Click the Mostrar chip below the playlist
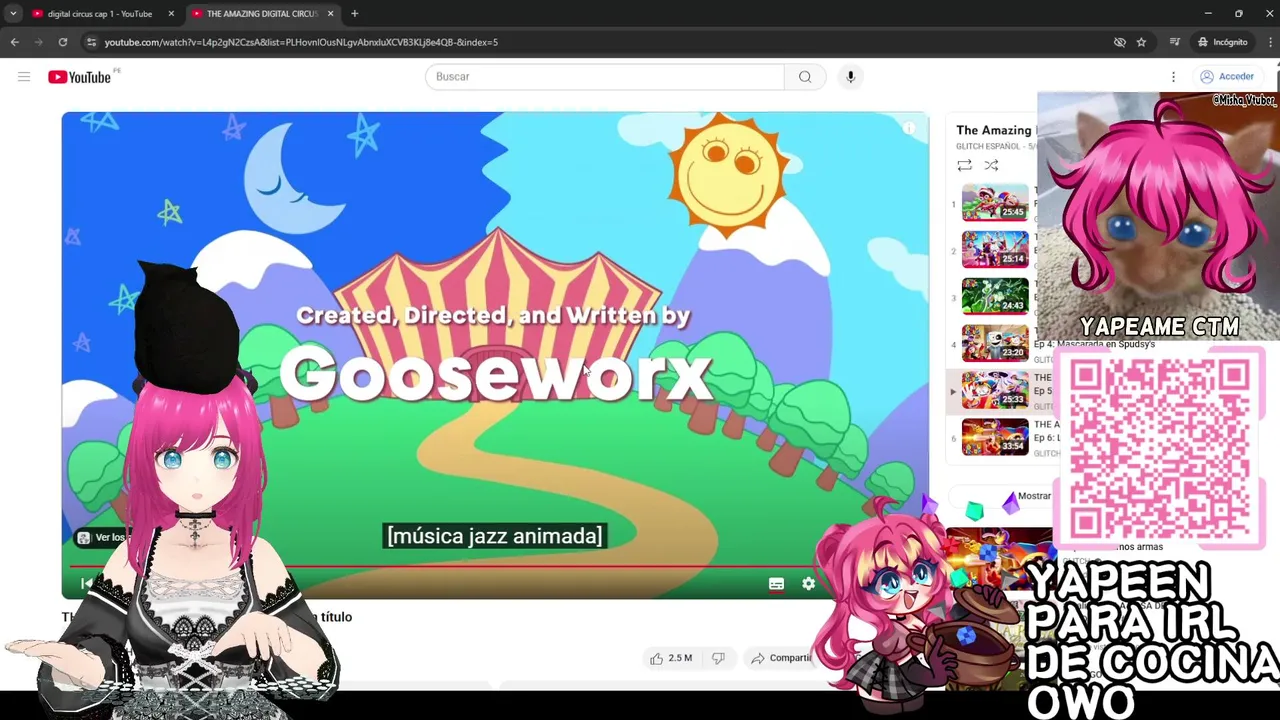 1035,496
